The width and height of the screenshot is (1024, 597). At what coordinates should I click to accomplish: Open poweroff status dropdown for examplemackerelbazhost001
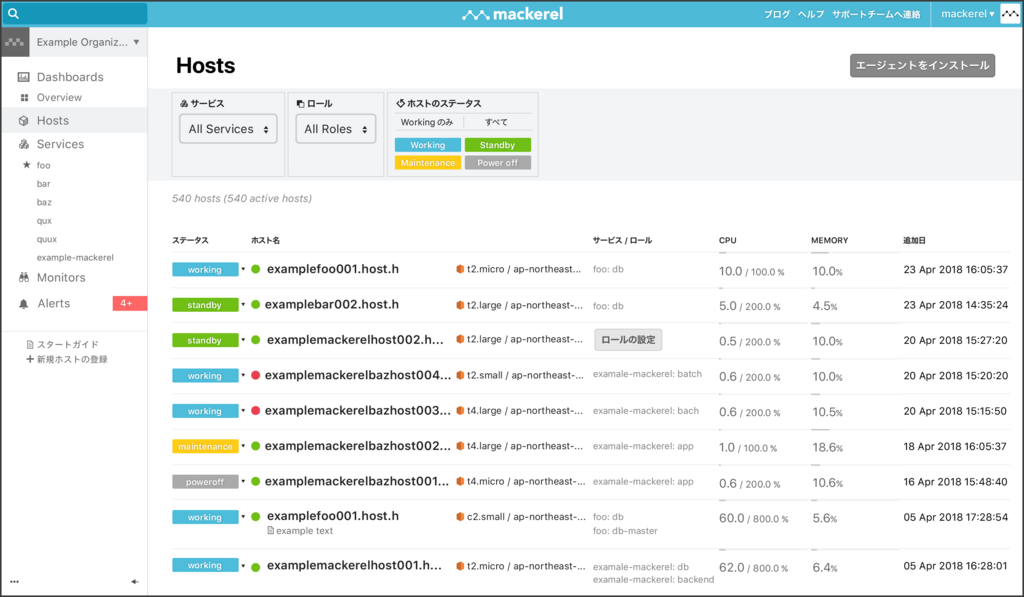243,481
